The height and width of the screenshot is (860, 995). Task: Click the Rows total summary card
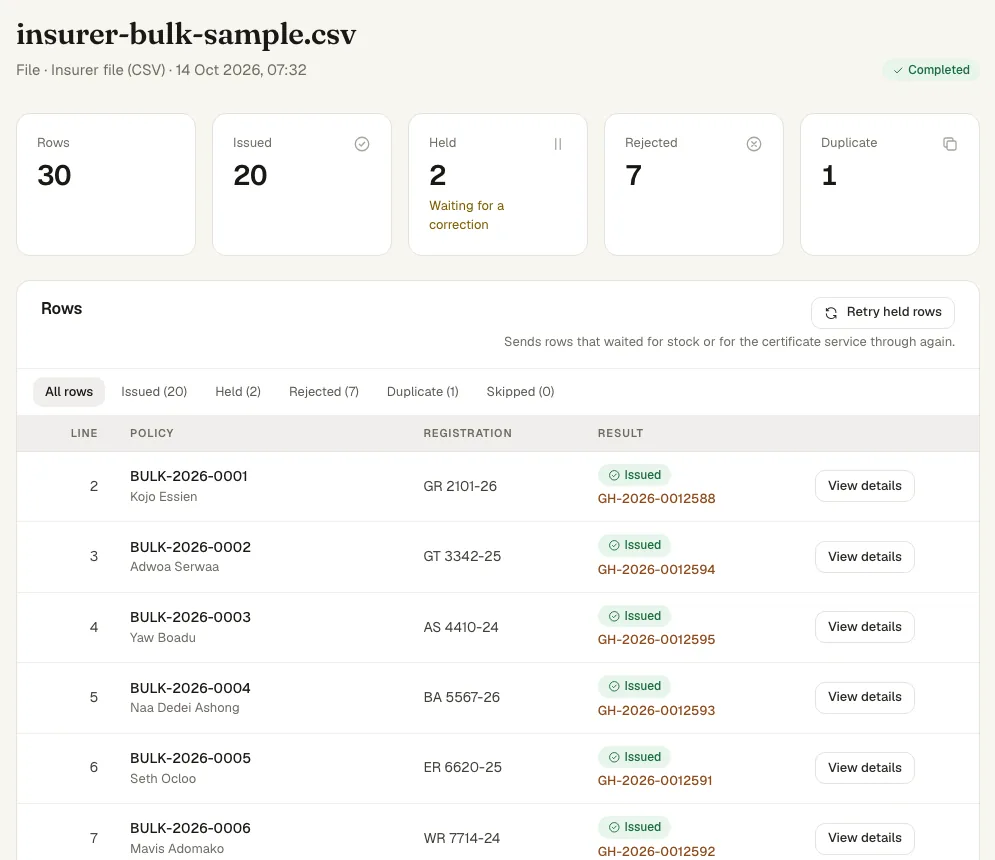pos(106,185)
